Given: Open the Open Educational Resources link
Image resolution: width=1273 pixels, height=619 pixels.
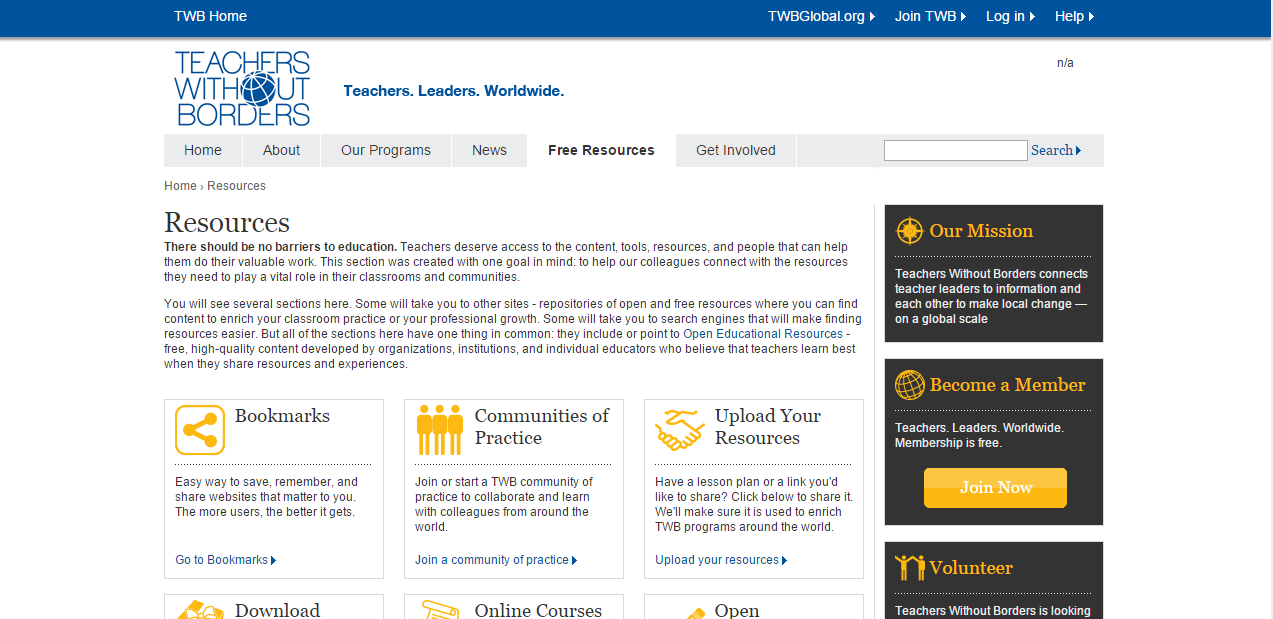Looking at the screenshot, I should click(x=763, y=334).
